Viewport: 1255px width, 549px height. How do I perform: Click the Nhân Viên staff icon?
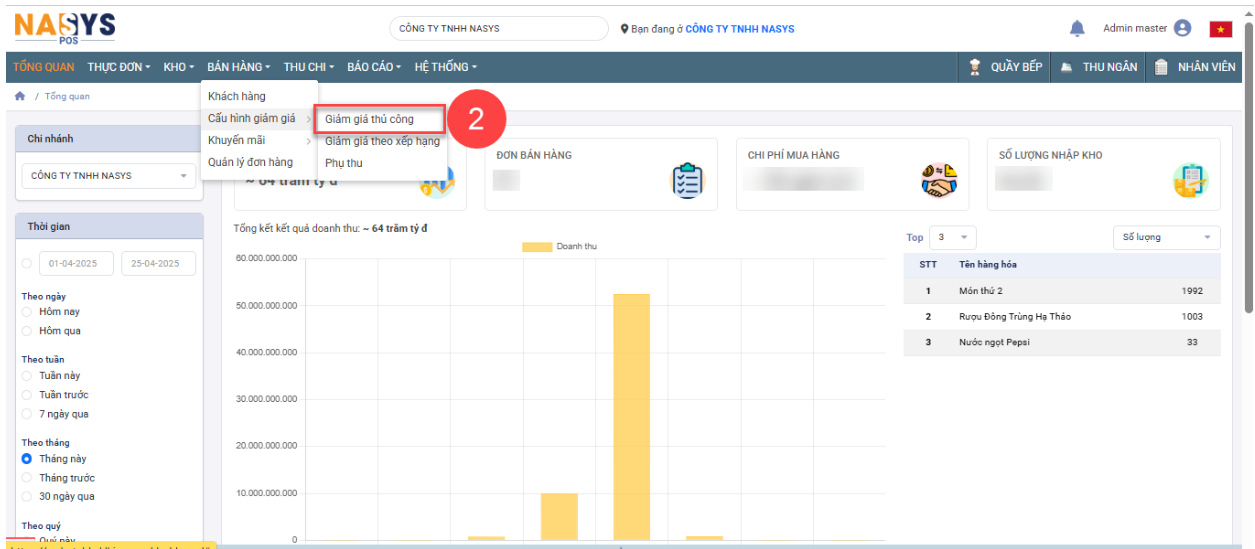point(1160,67)
